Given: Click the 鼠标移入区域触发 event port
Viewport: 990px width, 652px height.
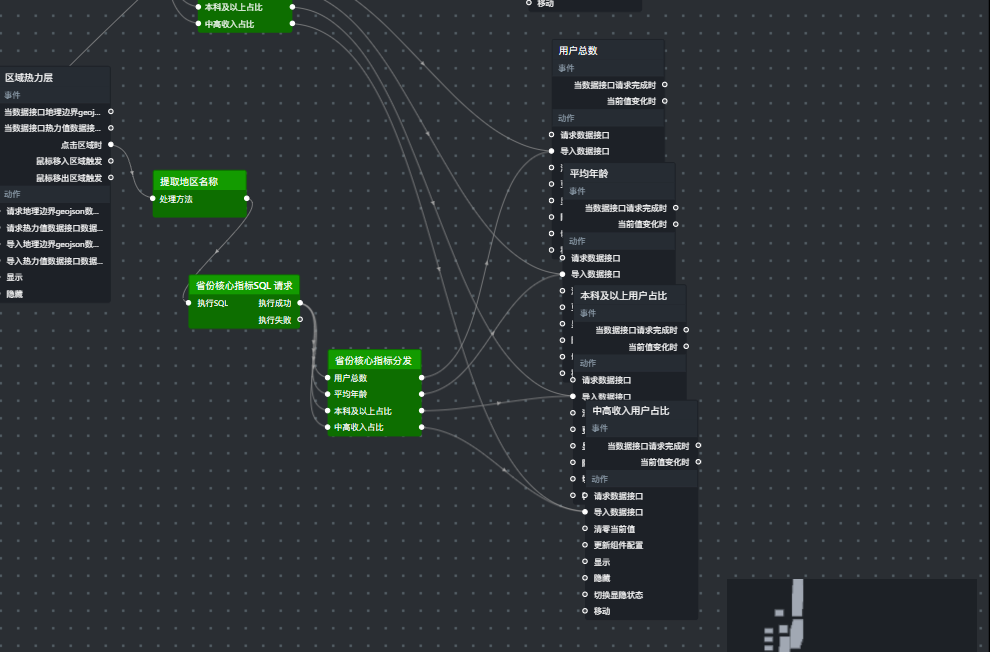Looking at the screenshot, I should [x=111, y=161].
